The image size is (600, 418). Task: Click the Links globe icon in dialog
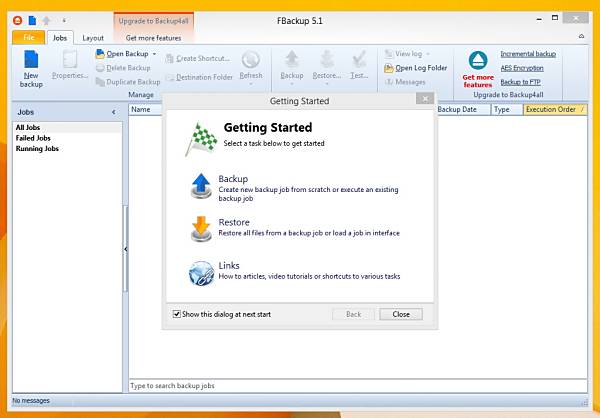coord(201,273)
